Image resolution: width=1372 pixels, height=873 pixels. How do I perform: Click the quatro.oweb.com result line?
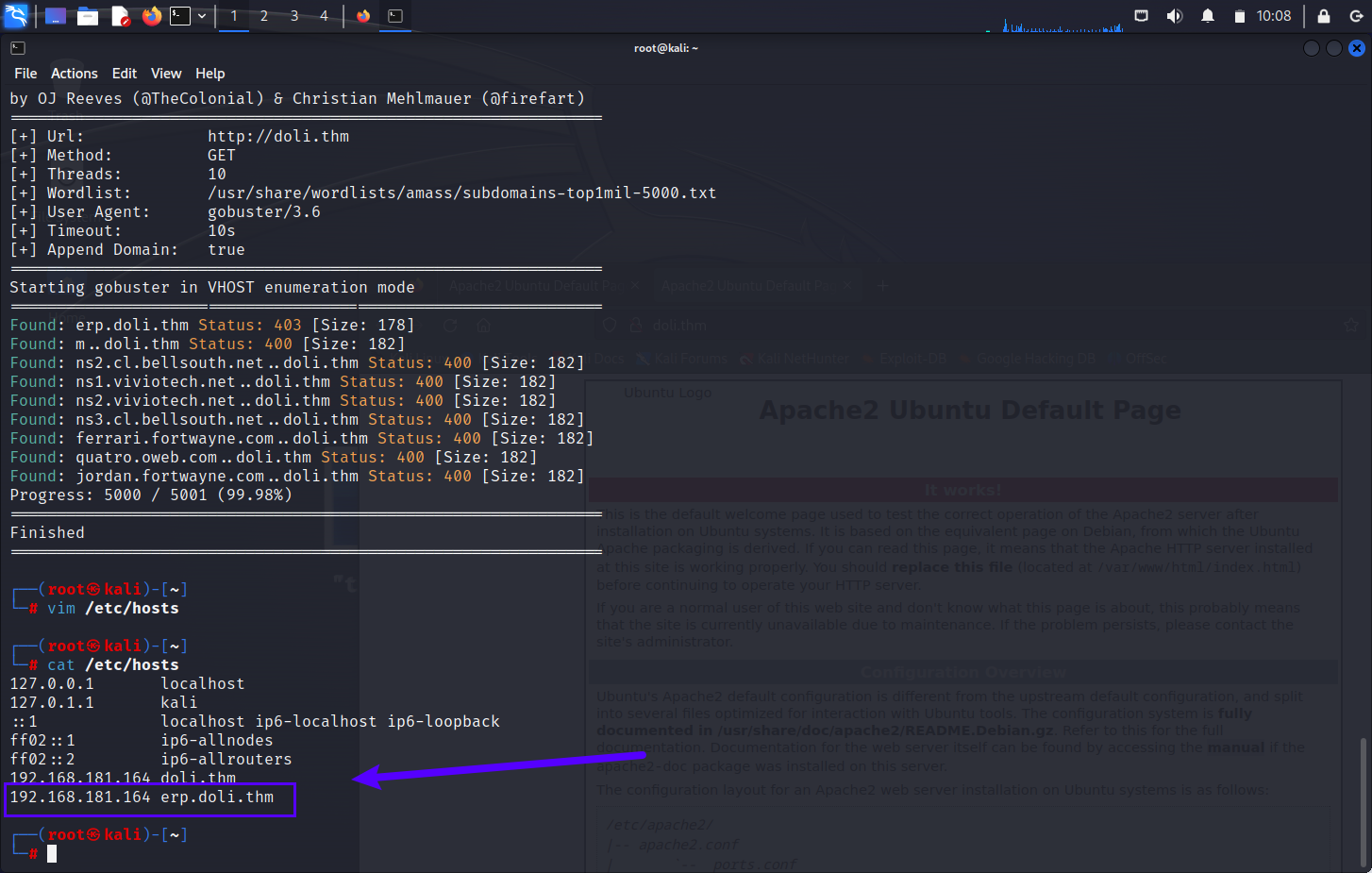(274, 457)
